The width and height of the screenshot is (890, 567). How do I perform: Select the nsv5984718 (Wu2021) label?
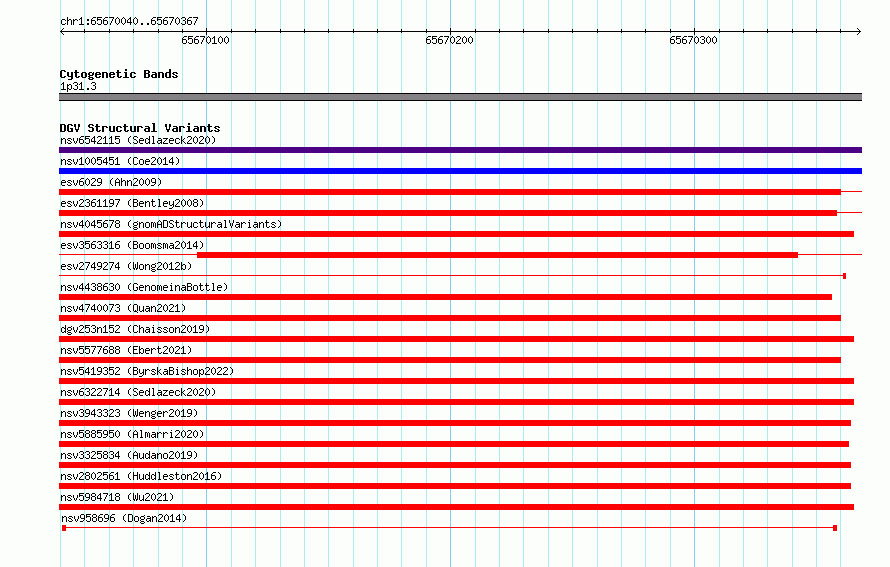click(x=117, y=497)
